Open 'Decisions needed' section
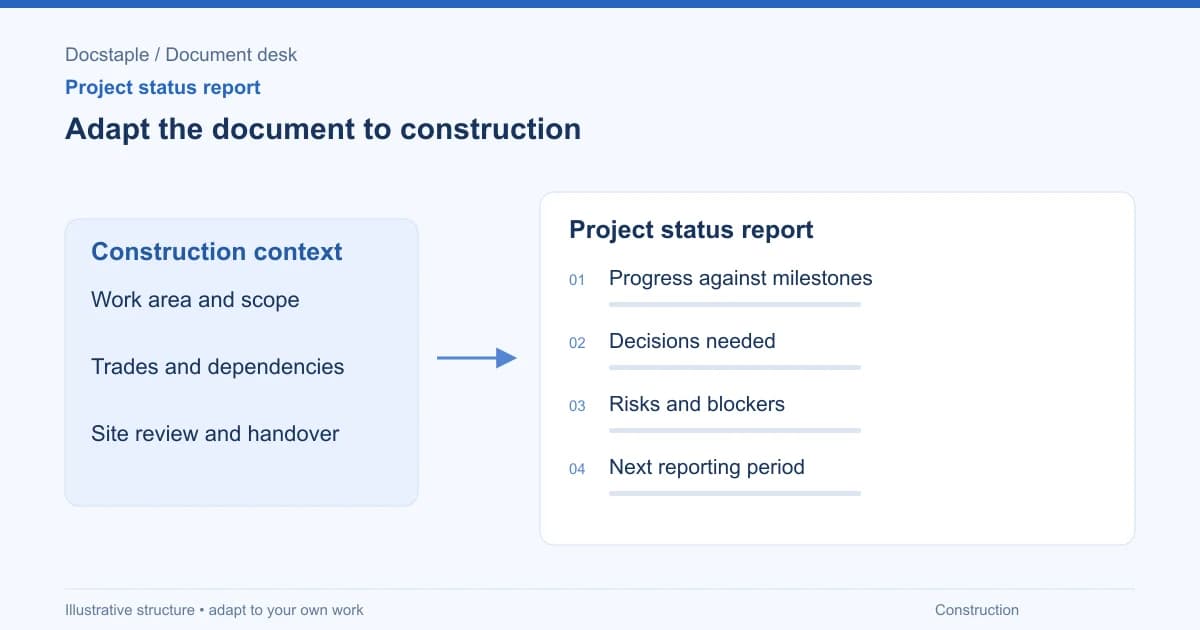The height and width of the screenshot is (630, 1200). [692, 342]
